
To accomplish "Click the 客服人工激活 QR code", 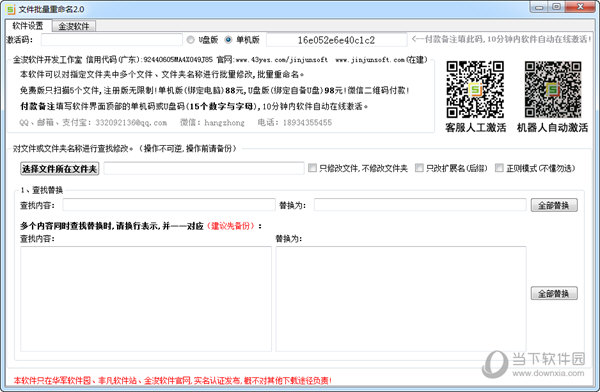I will [475, 89].
